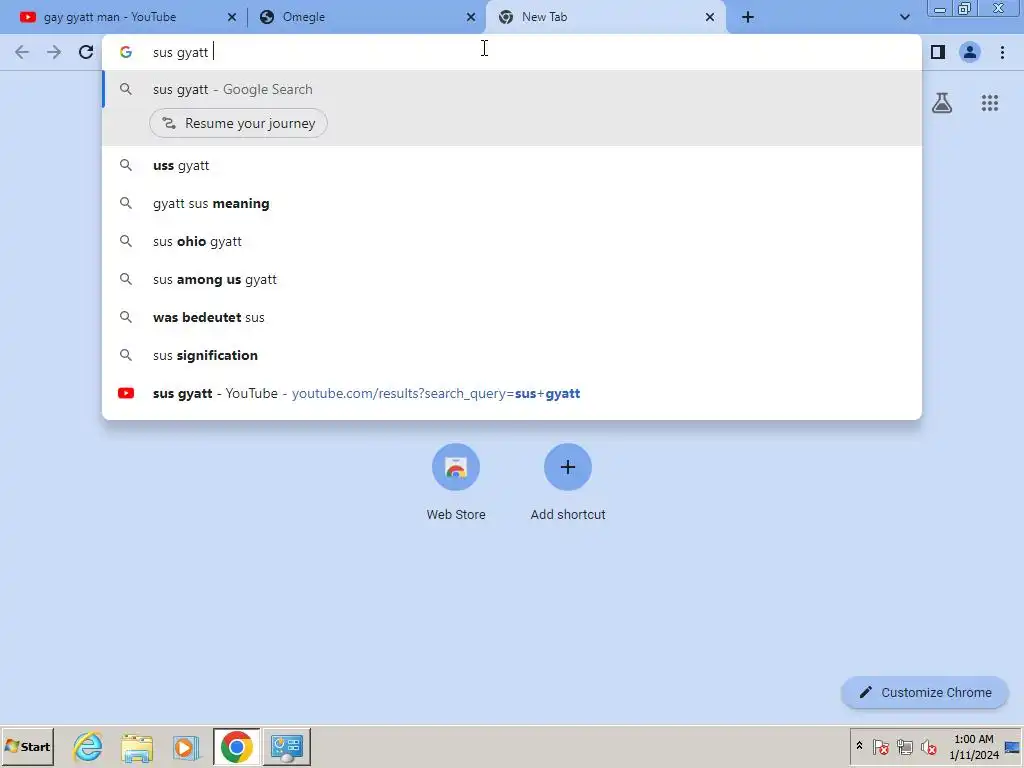The image size is (1024, 768).
Task: Click the Show desktop button
Action: tap(1013, 746)
